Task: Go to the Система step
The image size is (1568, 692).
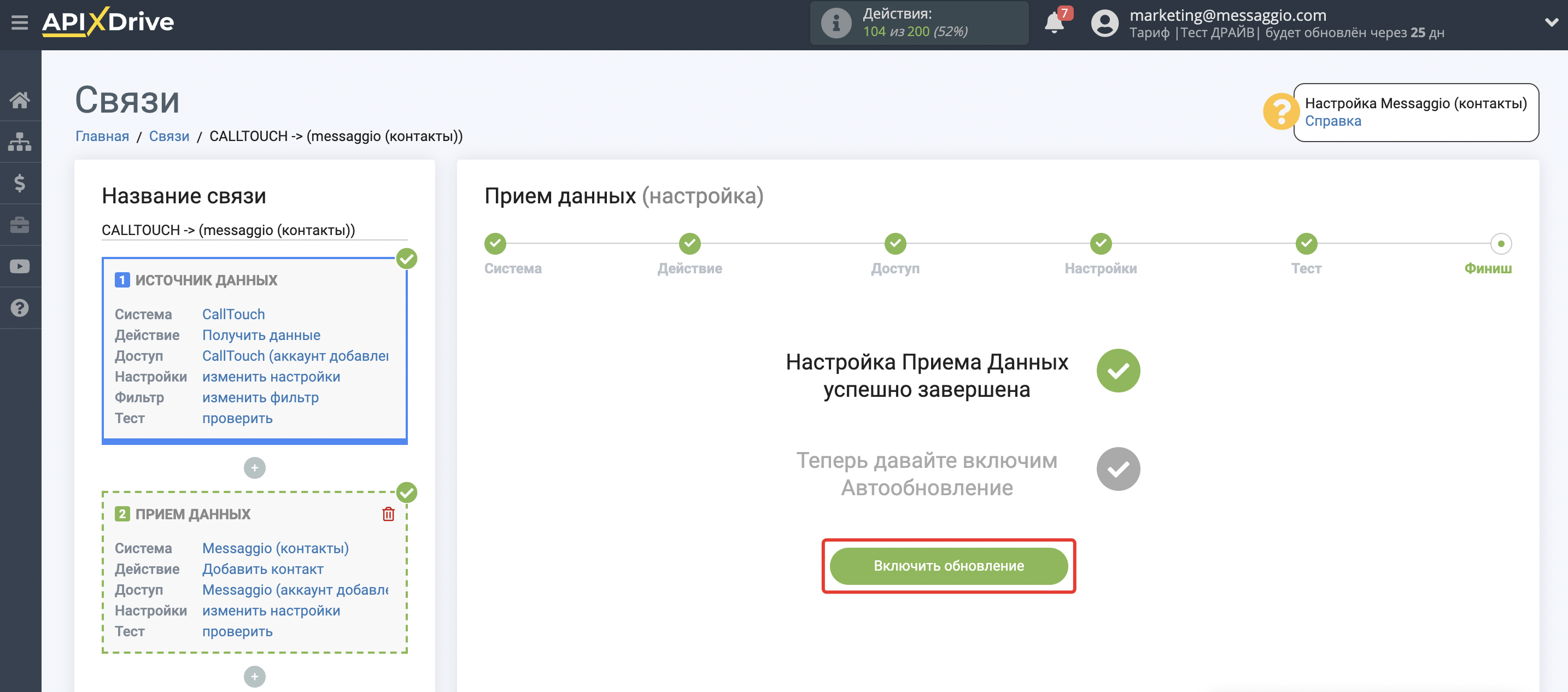Action: (x=495, y=243)
